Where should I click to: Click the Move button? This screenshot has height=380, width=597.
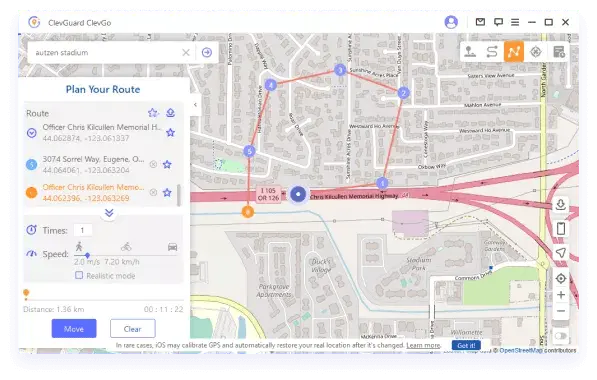point(74,329)
